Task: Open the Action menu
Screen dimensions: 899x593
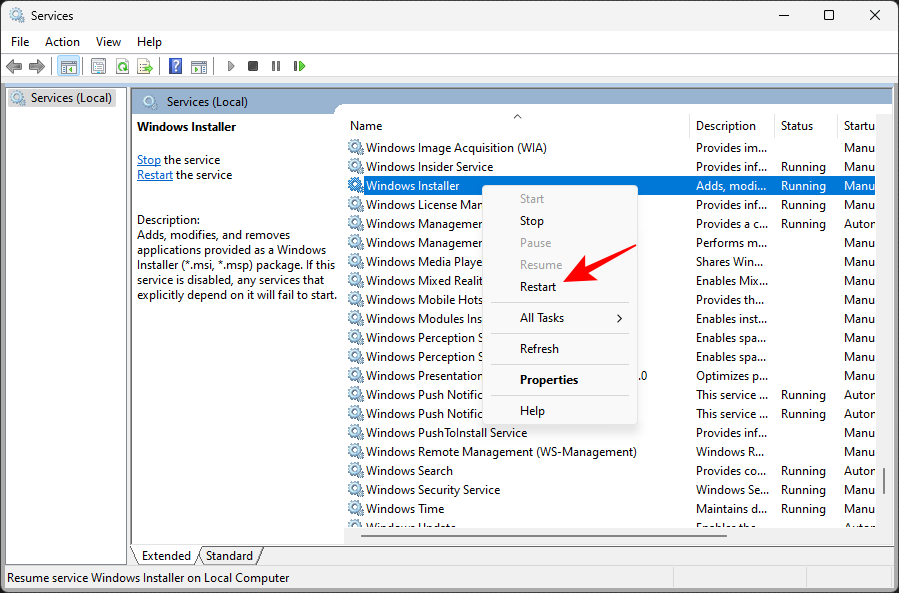Action: (x=62, y=42)
